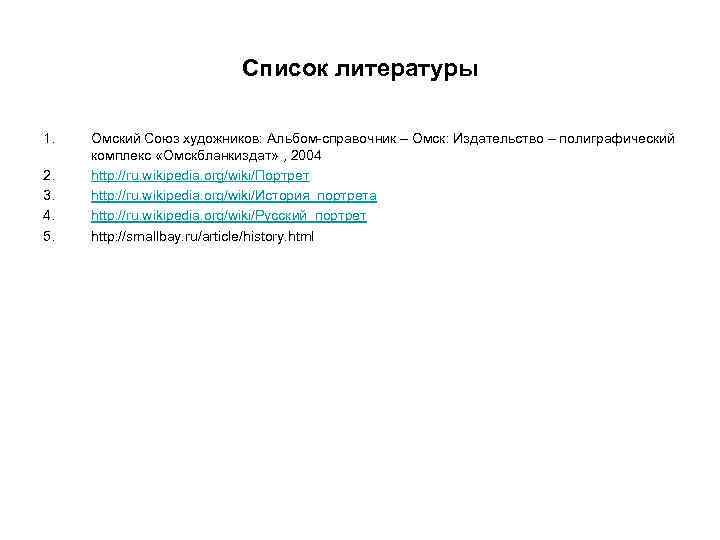Click the title 'Список литературы'

pyautogui.click(x=360, y=69)
